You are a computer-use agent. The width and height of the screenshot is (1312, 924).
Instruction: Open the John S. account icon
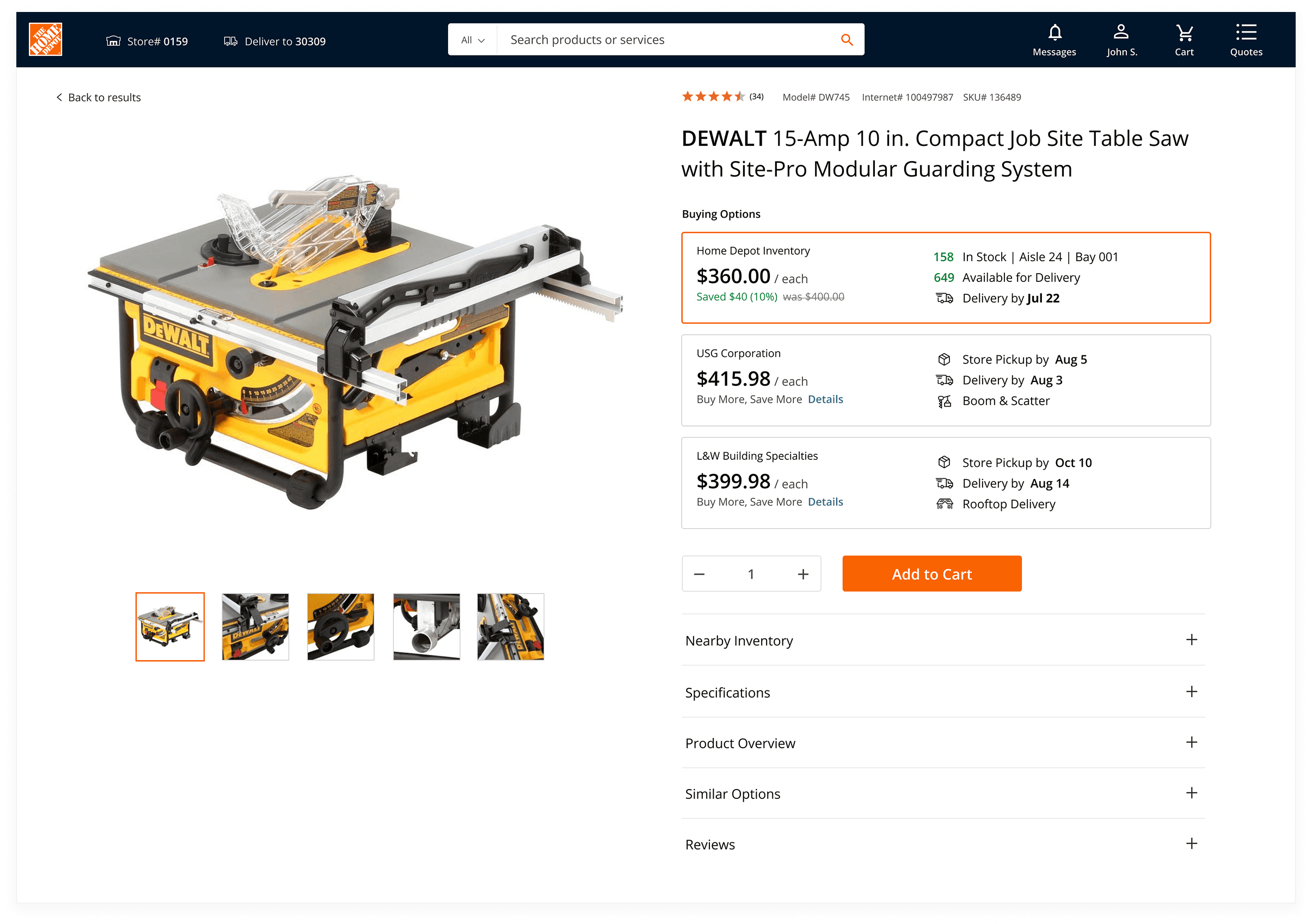[1121, 32]
